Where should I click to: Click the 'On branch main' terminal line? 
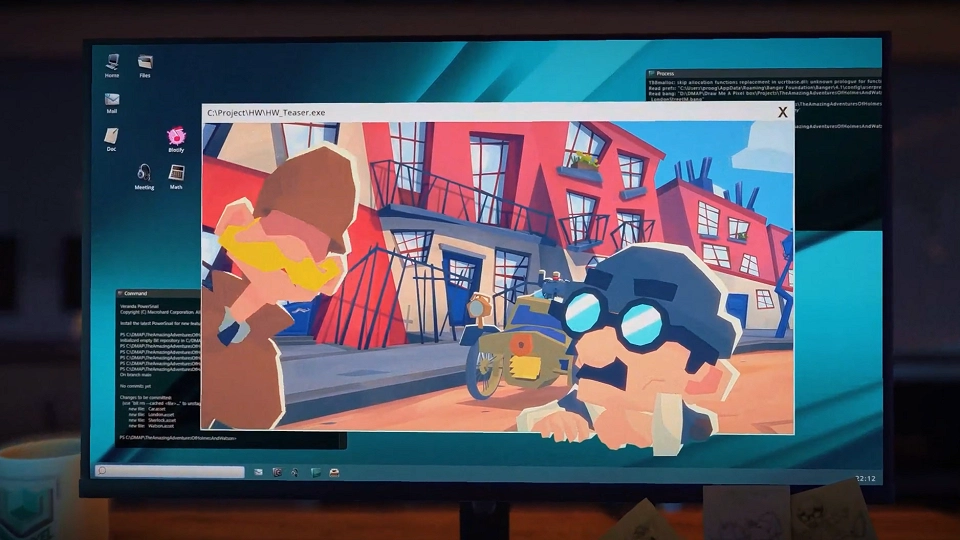point(135,375)
